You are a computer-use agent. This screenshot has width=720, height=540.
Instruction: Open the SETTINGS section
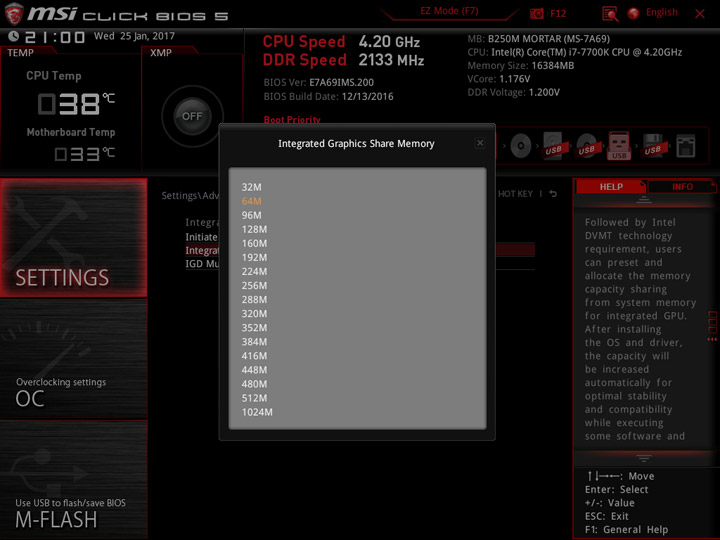pyautogui.click(x=73, y=237)
